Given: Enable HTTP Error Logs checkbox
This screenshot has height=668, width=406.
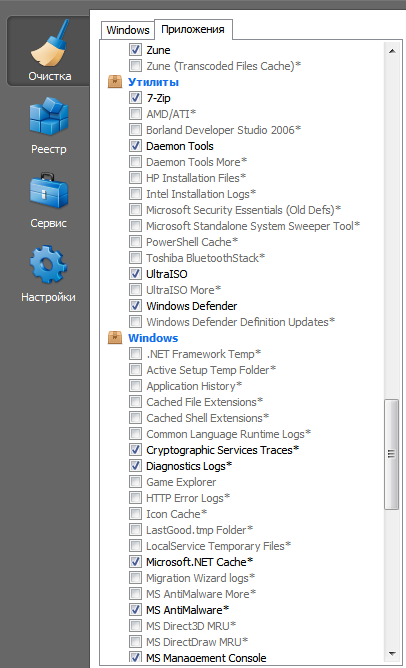Looking at the screenshot, I should point(135,498).
